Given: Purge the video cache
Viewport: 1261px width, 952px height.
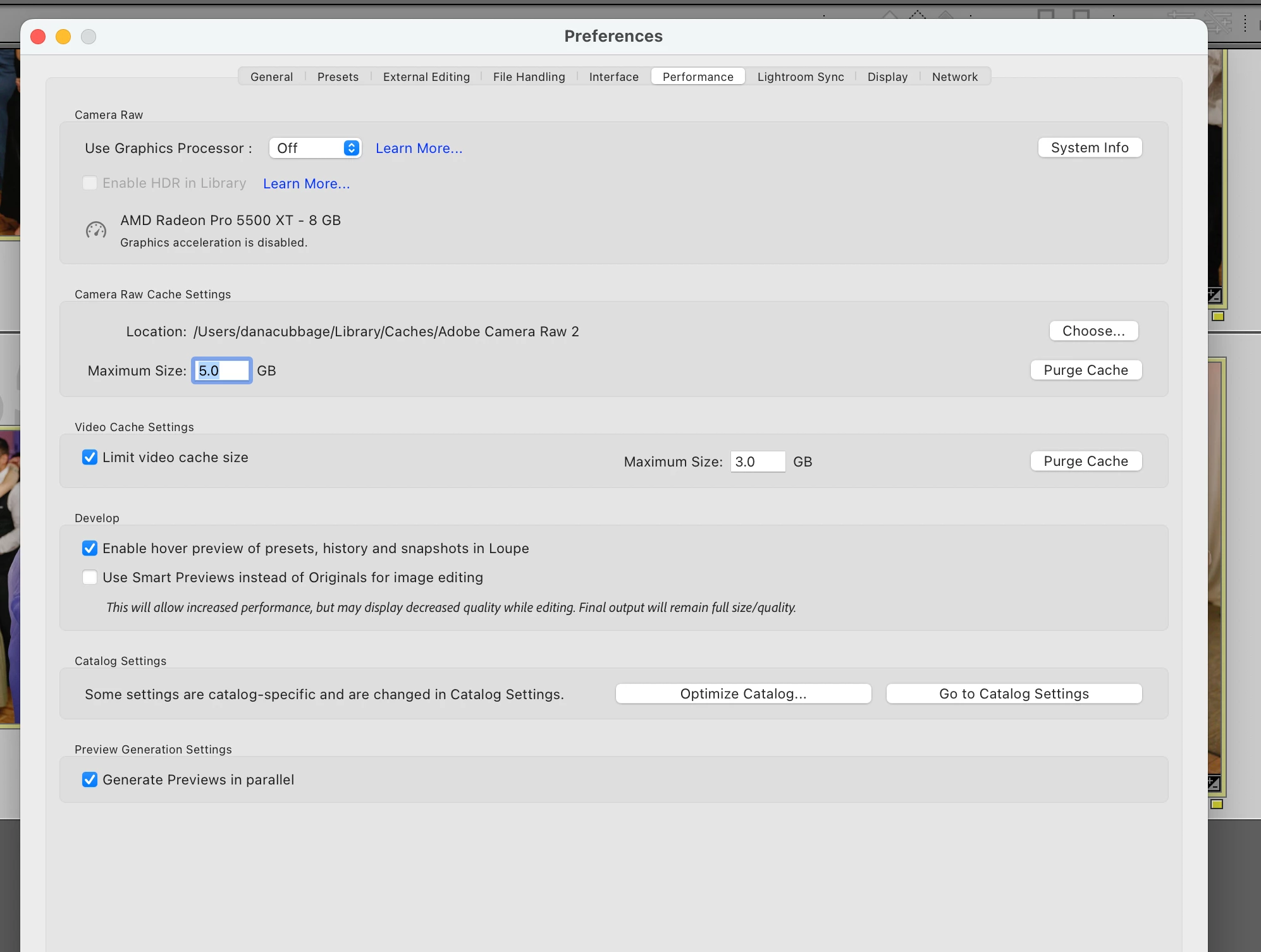Looking at the screenshot, I should coord(1085,461).
